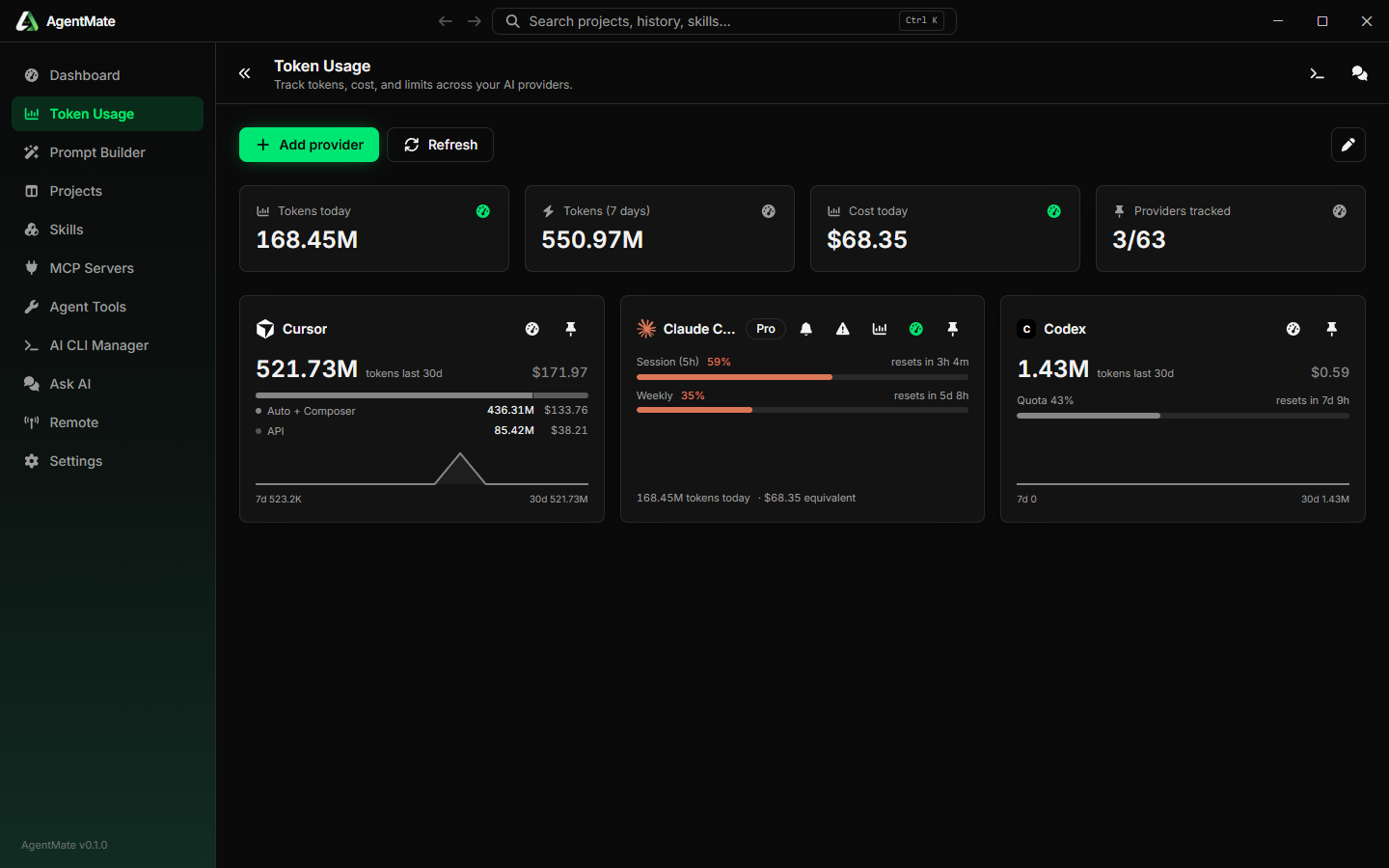1389x868 pixels.
Task: Open AI CLI Manager in the sidebar
Action: coord(107,345)
